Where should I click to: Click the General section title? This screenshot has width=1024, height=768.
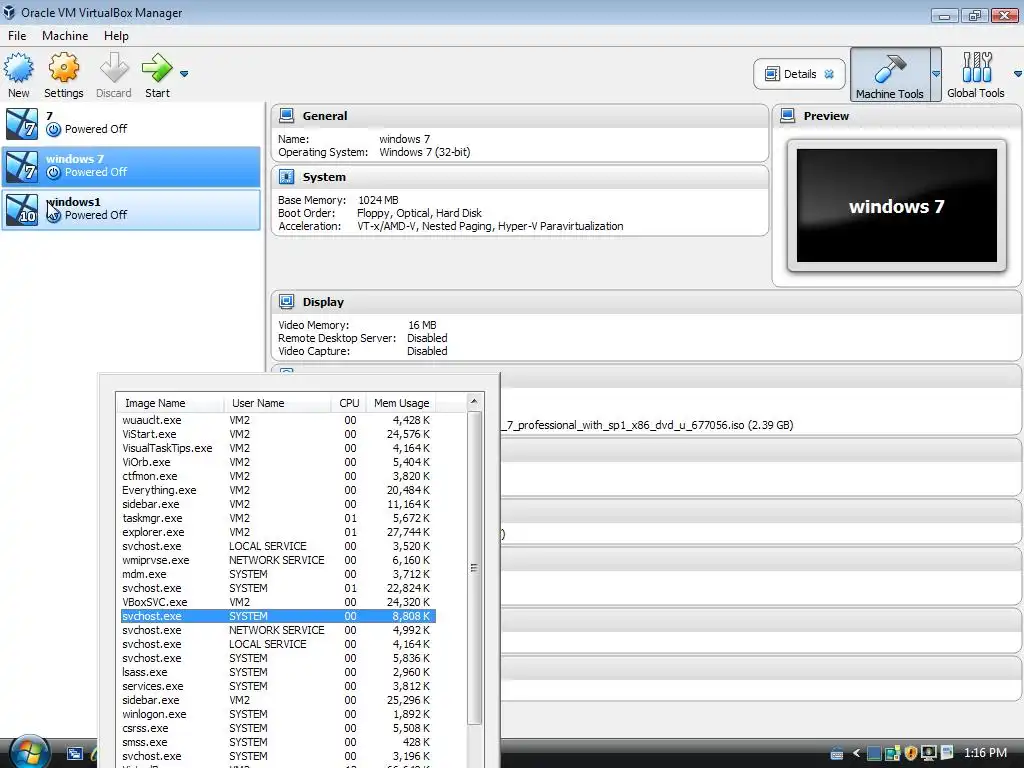pyautogui.click(x=325, y=116)
